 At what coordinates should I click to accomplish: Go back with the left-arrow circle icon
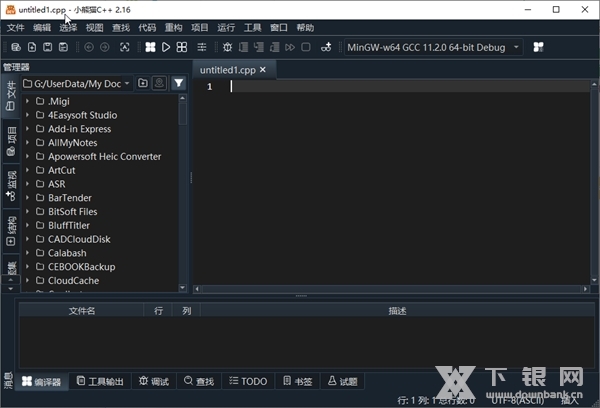pos(89,47)
